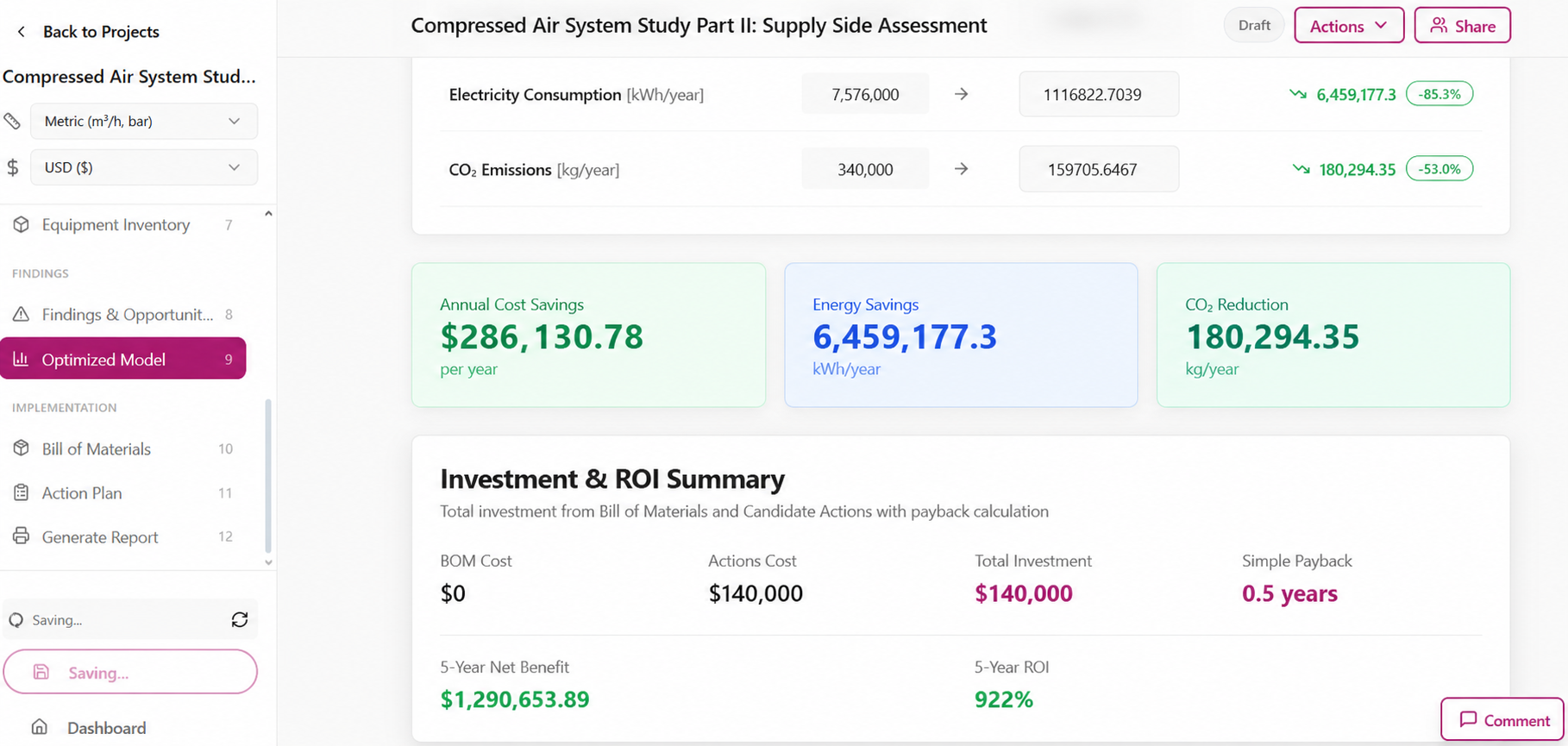This screenshot has height=746, width=1568.
Task: Click the Bill of Materials box icon
Action: point(22,448)
